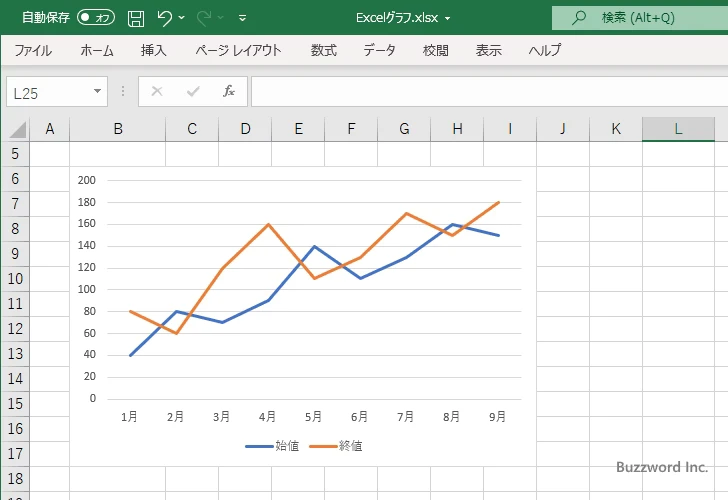Click the search box 検索 (Alt+Q)
Image resolution: width=728 pixels, height=500 pixels.
point(640,18)
